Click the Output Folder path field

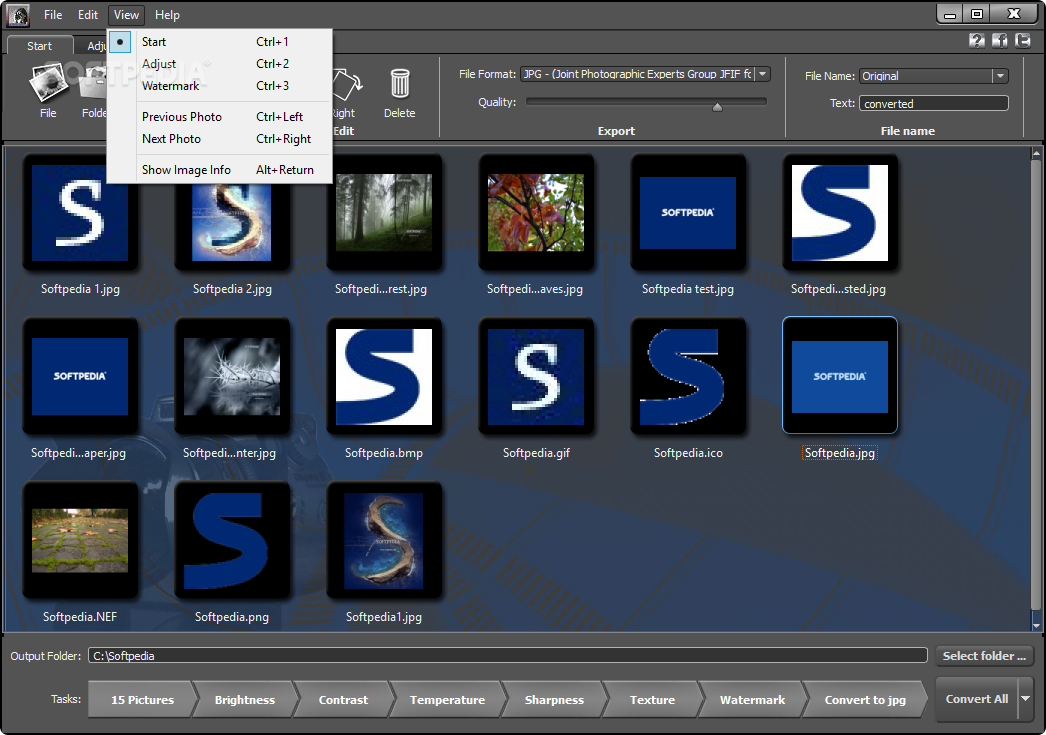pos(508,656)
